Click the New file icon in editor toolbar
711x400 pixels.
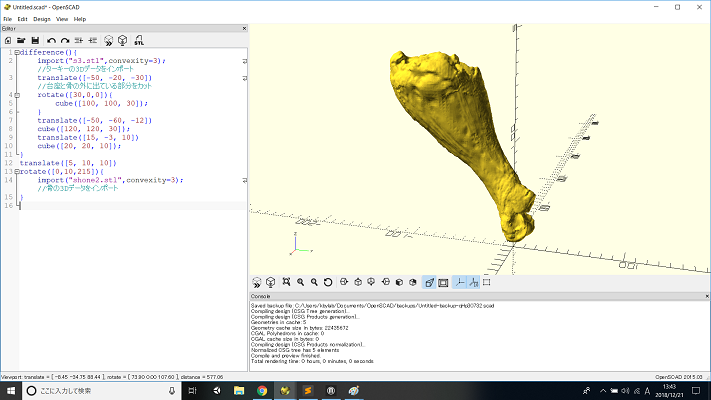click(x=8, y=41)
